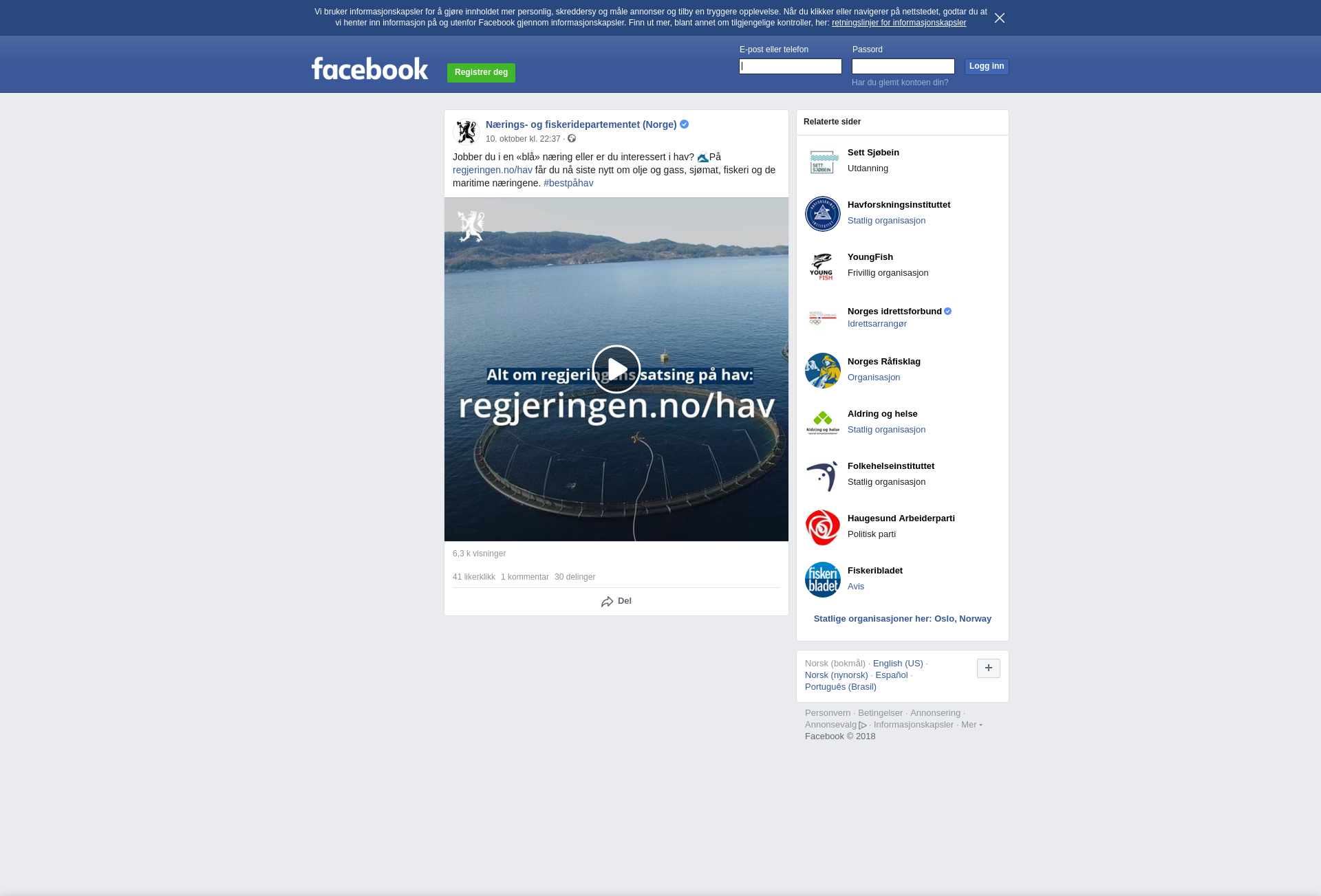Image resolution: width=1321 pixels, height=896 pixels.
Task: Click the verified badge next to Nærings- og fiskeridepartementet
Action: (684, 124)
